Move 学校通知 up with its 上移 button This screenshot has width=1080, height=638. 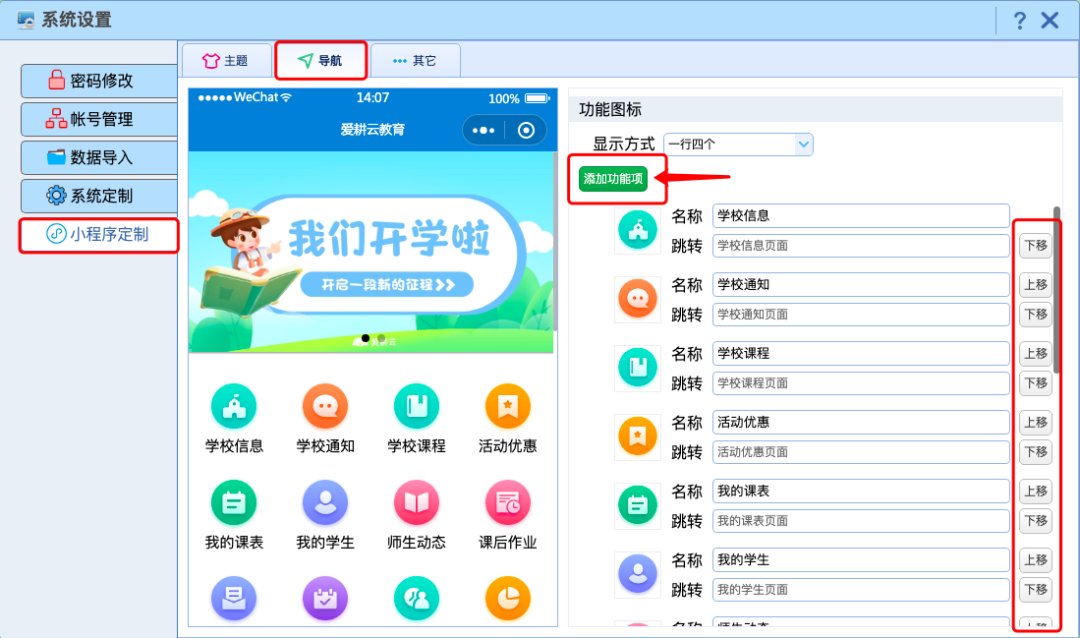(1036, 285)
